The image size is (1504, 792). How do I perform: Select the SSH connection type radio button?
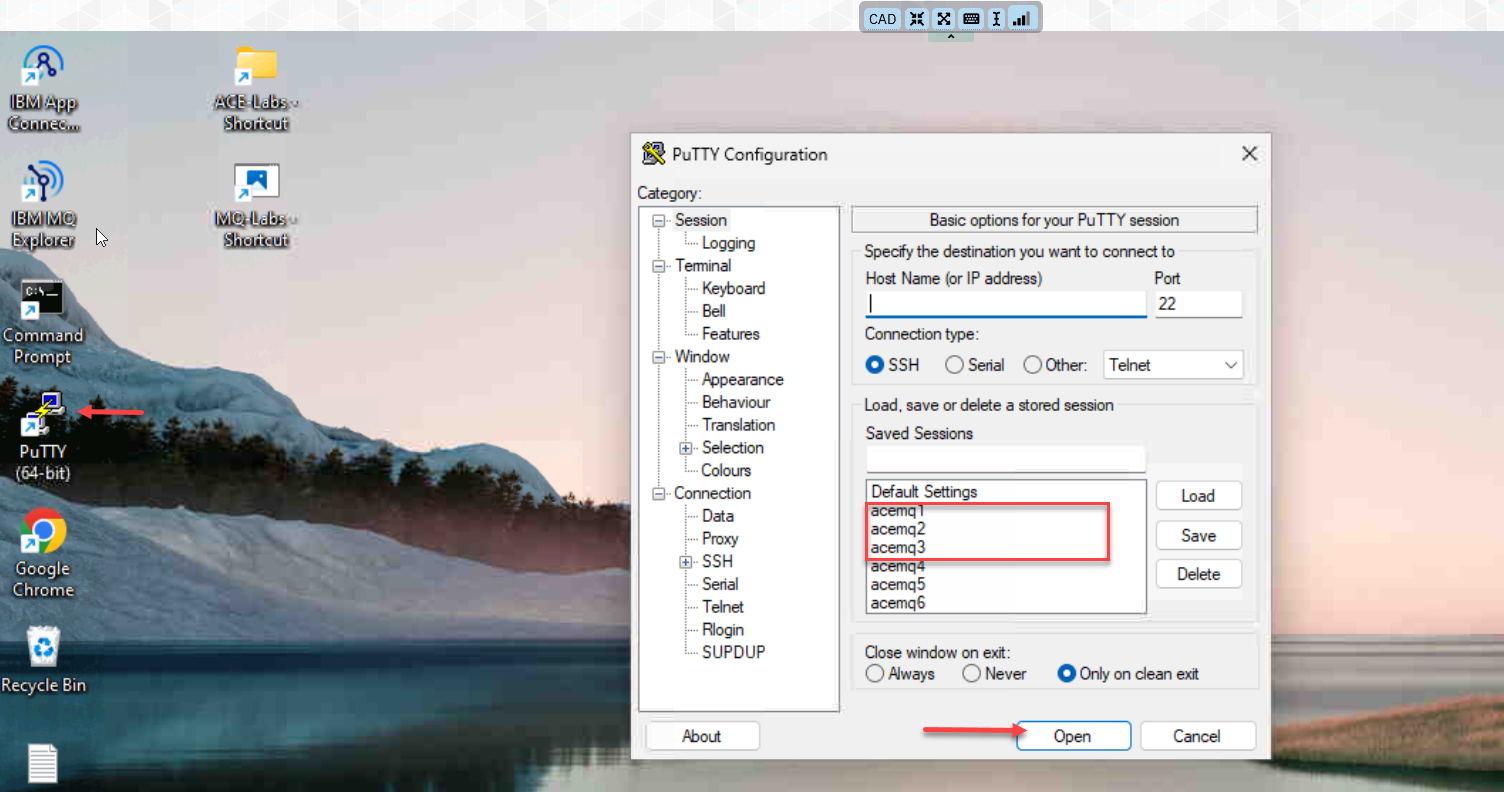(x=875, y=365)
